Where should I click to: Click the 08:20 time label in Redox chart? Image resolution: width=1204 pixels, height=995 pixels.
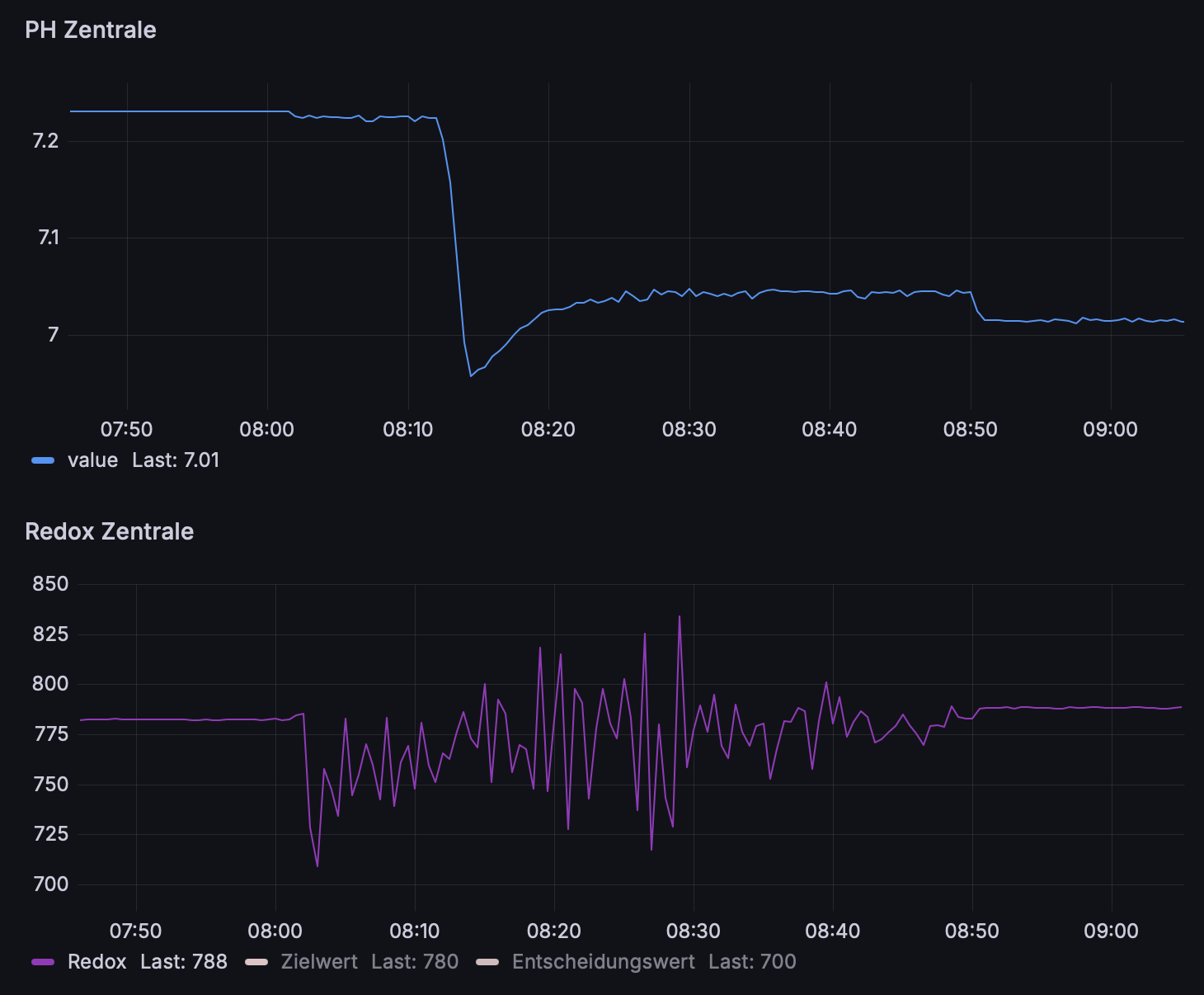point(554,931)
